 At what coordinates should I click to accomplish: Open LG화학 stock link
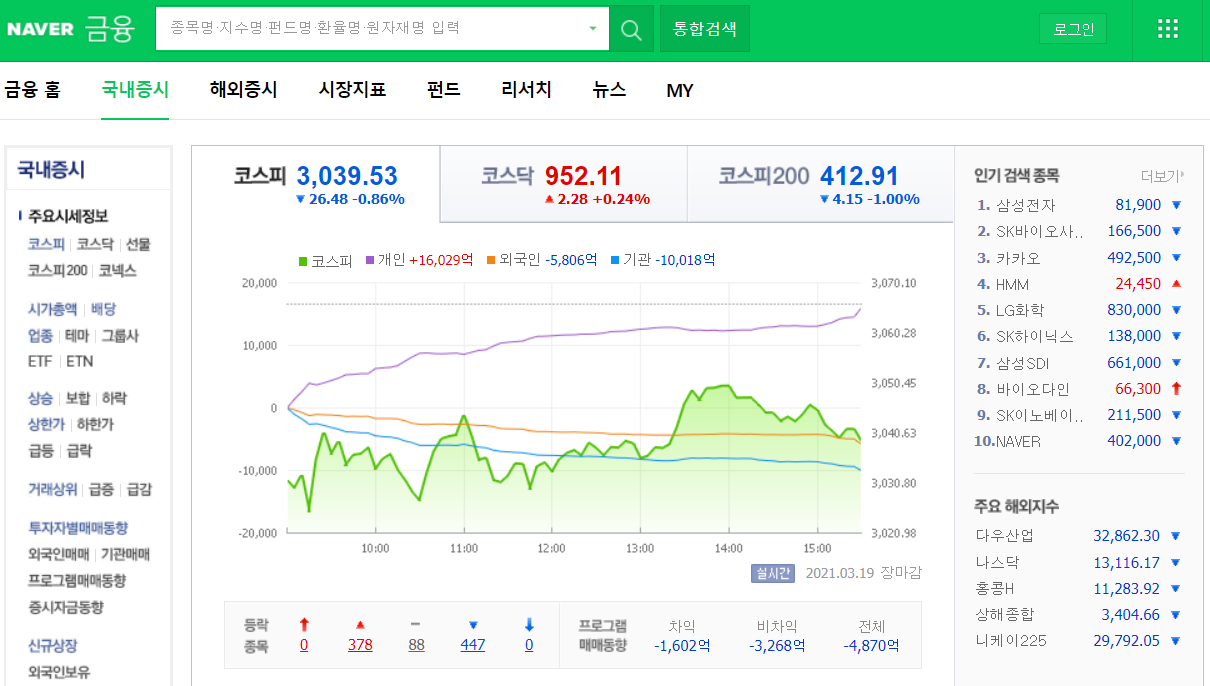[1022, 310]
